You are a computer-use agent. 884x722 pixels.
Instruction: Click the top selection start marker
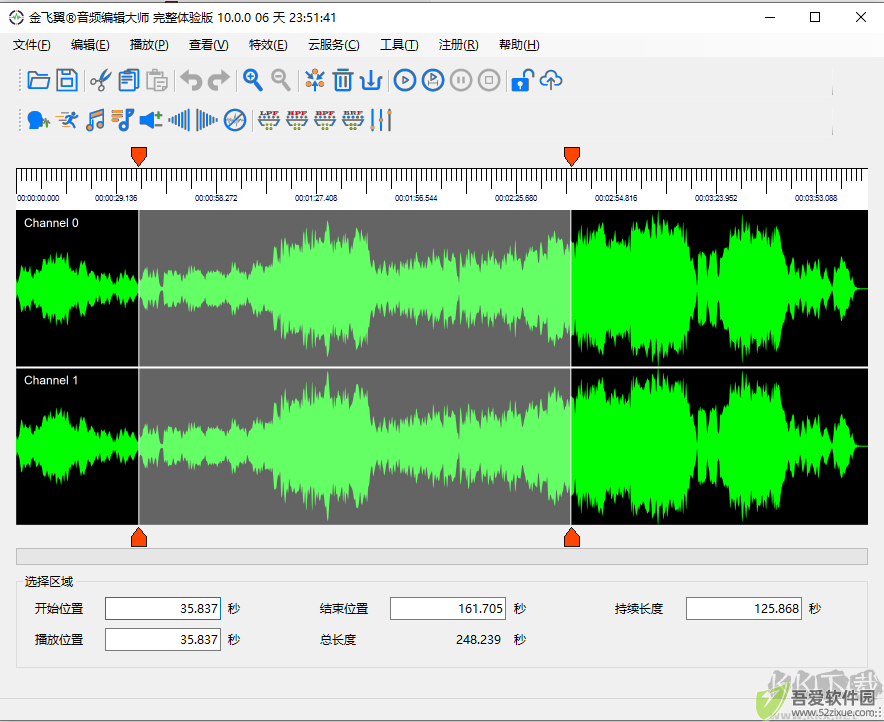click(x=139, y=156)
